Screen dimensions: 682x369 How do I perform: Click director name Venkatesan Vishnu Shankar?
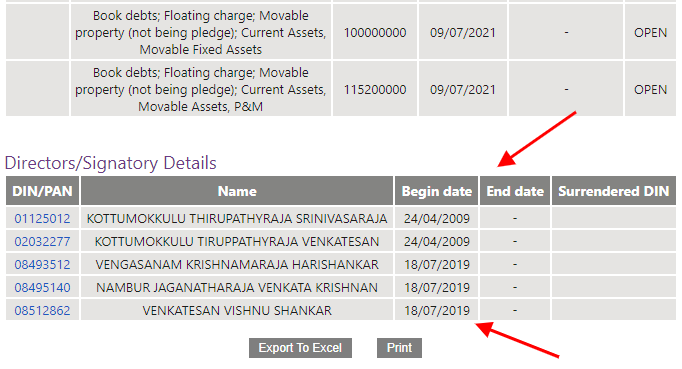[237, 311]
